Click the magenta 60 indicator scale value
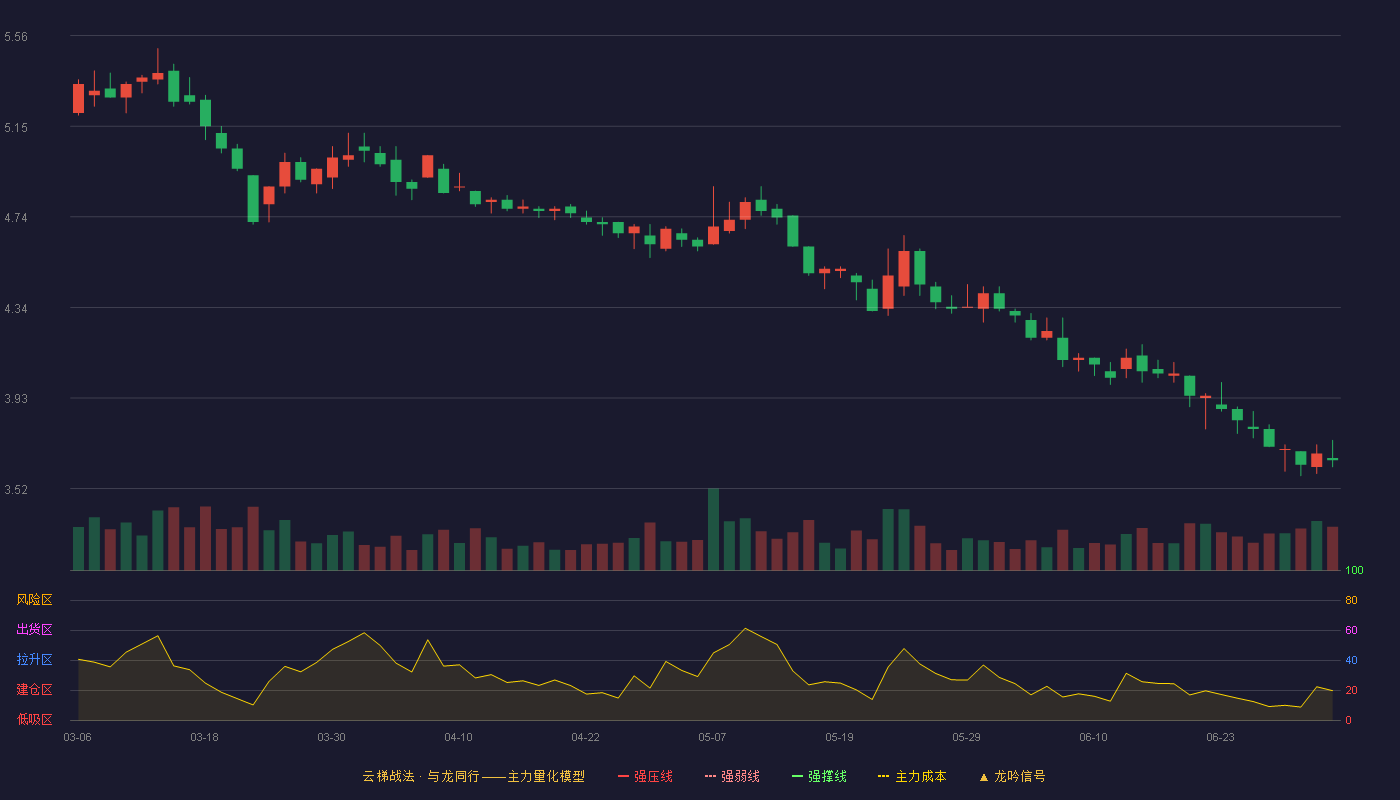This screenshot has width=1400, height=800. (1351, 630)
